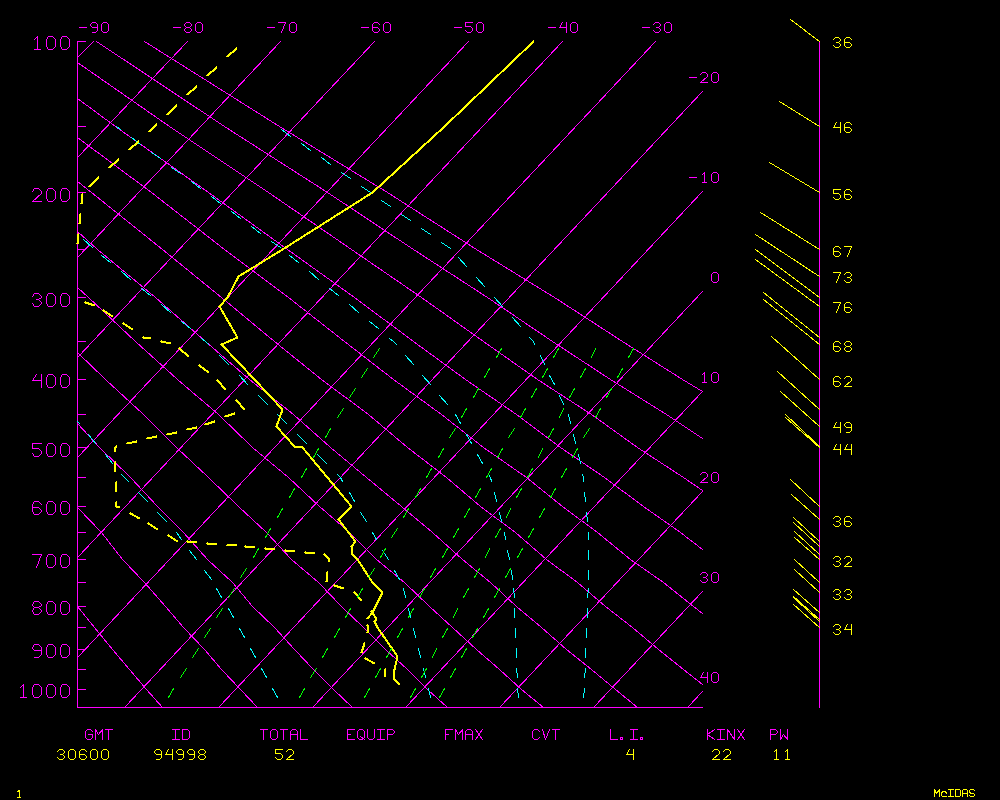This screenshot has width=1000, height=800.
Task: Select the station ID value 94998
Action: [x=180, y=755]
